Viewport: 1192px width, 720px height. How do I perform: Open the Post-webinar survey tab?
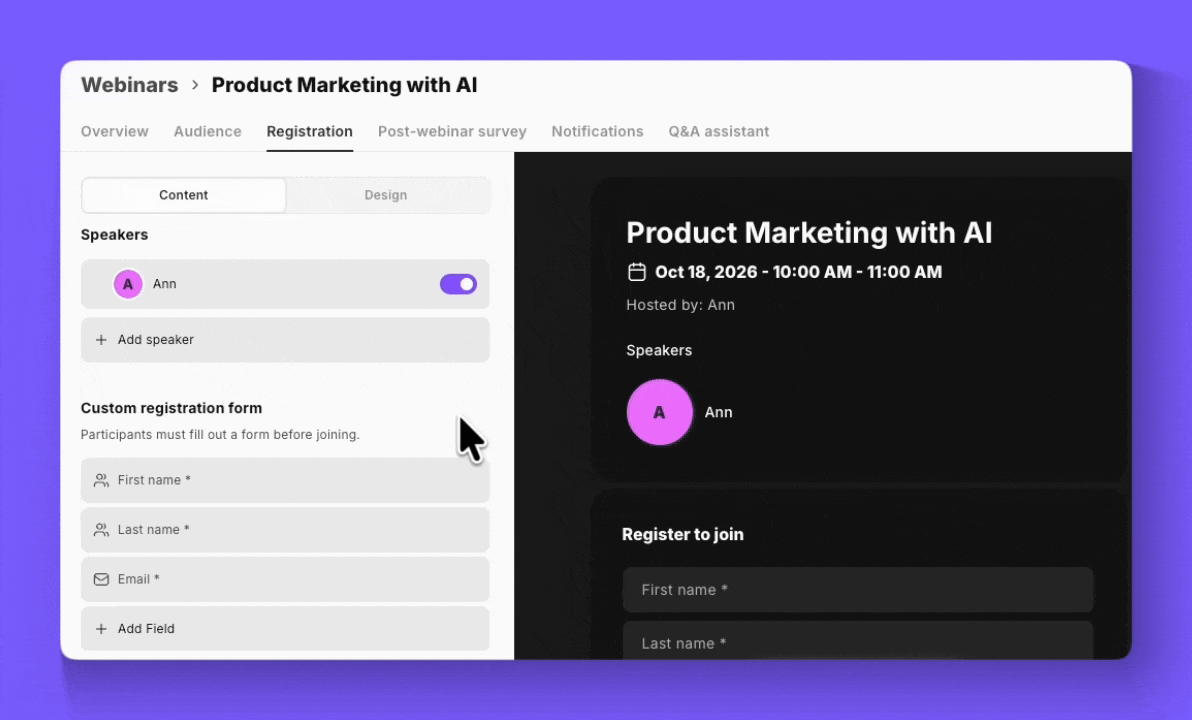452,132
